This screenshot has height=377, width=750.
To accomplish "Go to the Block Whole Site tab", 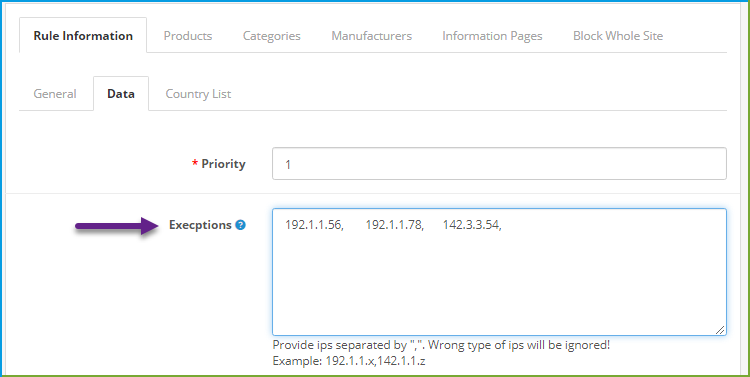I will tap(618, 36).
